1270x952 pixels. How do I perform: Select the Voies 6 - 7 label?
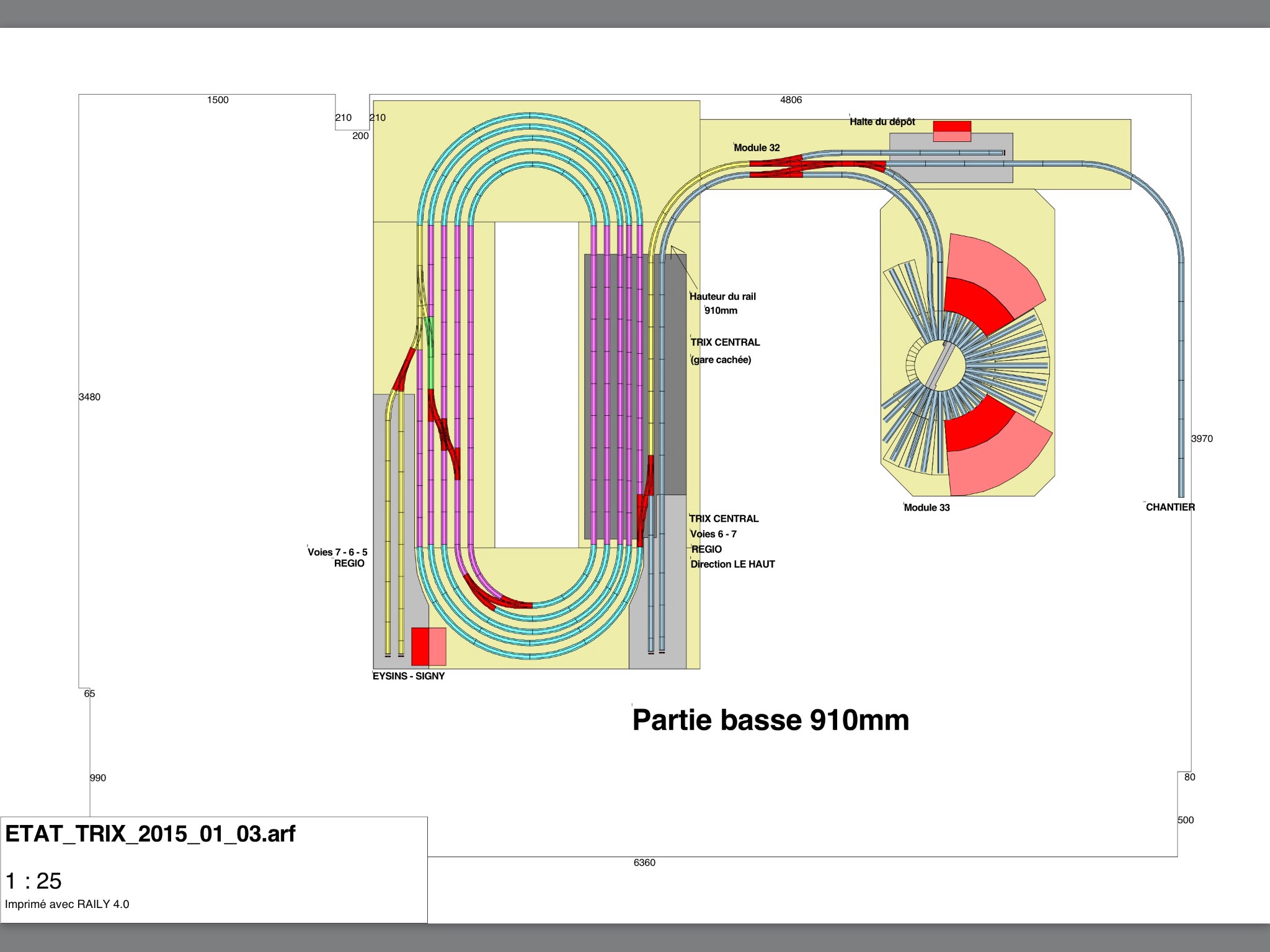713,534
